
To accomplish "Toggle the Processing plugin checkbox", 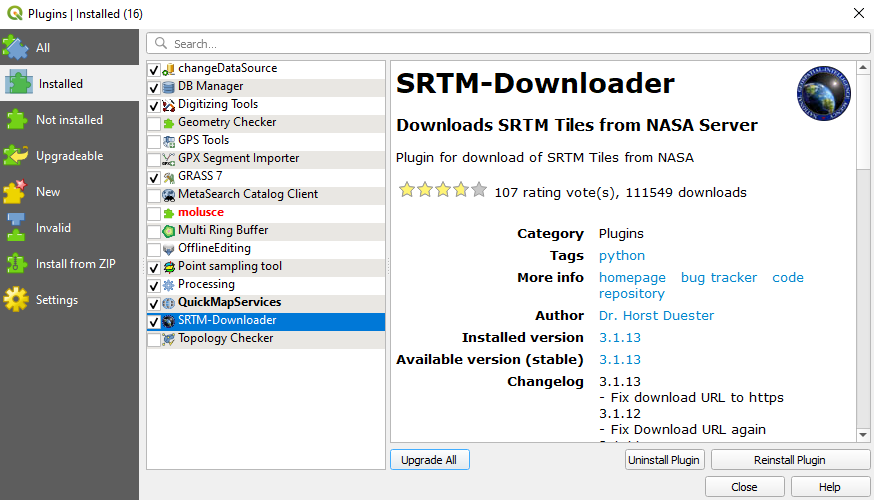I will [x=154, y=285].
